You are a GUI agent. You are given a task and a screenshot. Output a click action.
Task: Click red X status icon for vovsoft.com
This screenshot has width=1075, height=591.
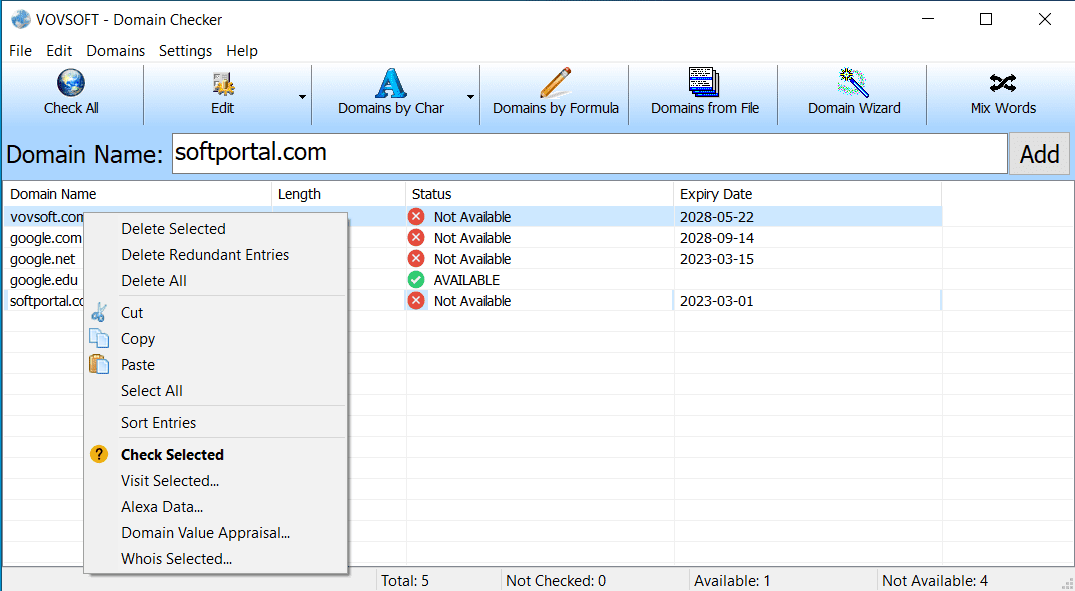[415, 217]
